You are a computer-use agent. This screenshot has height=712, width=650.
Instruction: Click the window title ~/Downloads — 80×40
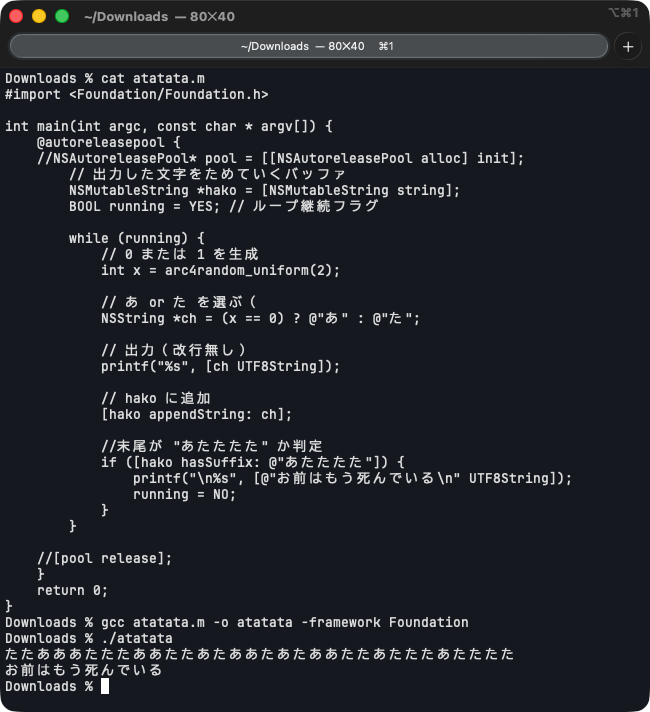159,17
